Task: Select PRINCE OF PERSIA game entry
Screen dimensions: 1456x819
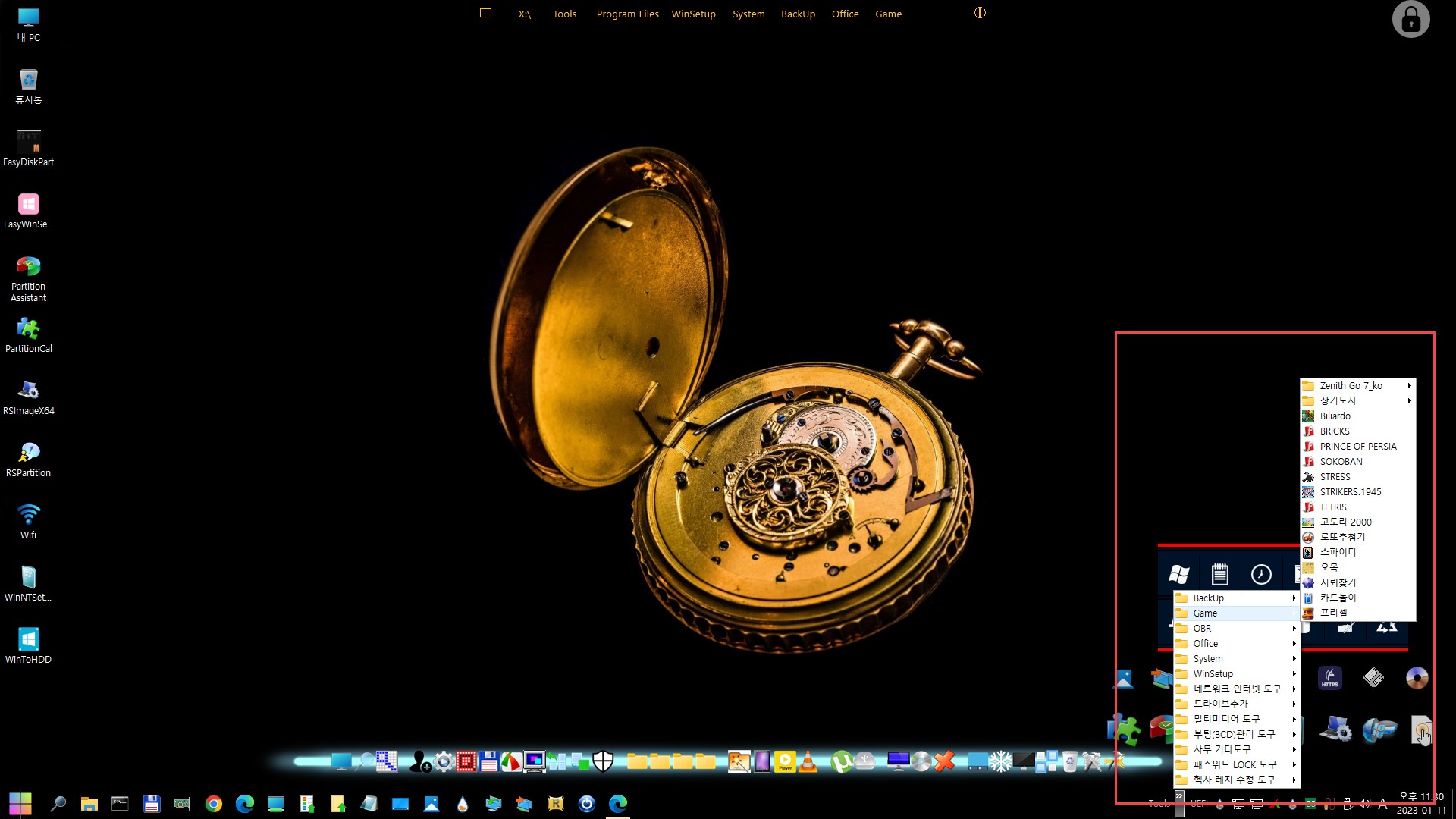Action: click(x=1357, y=446)
